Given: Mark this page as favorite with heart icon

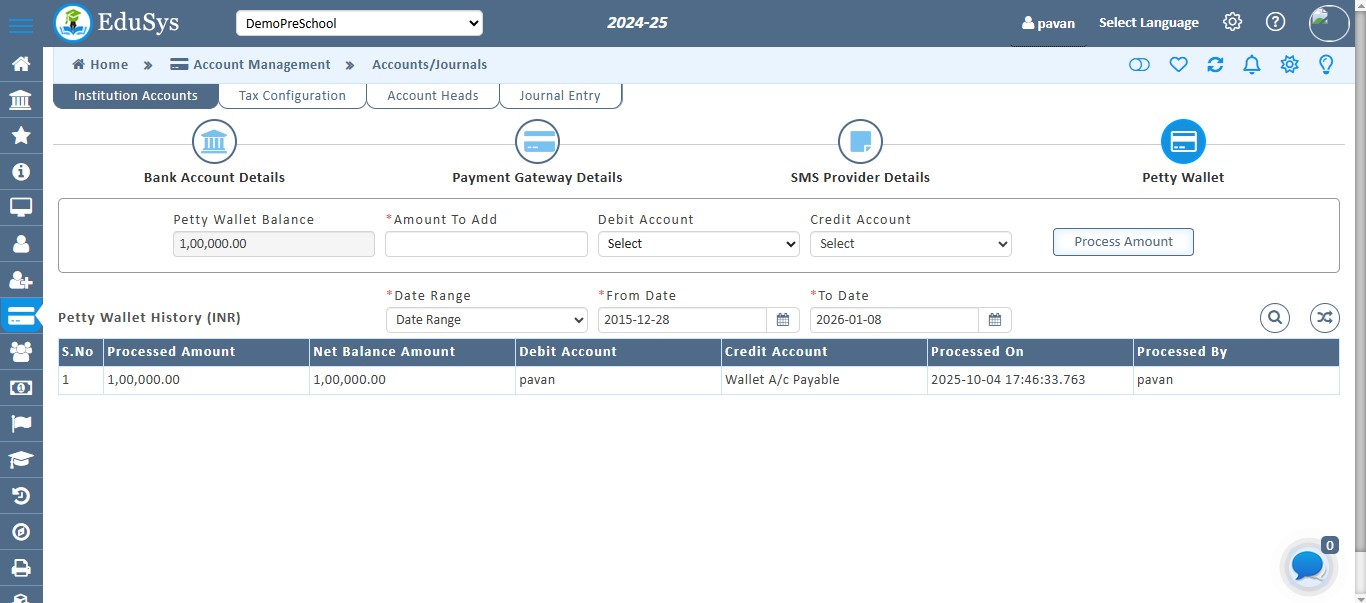Looking at the screenshot, I should [x=1178, y=64].
